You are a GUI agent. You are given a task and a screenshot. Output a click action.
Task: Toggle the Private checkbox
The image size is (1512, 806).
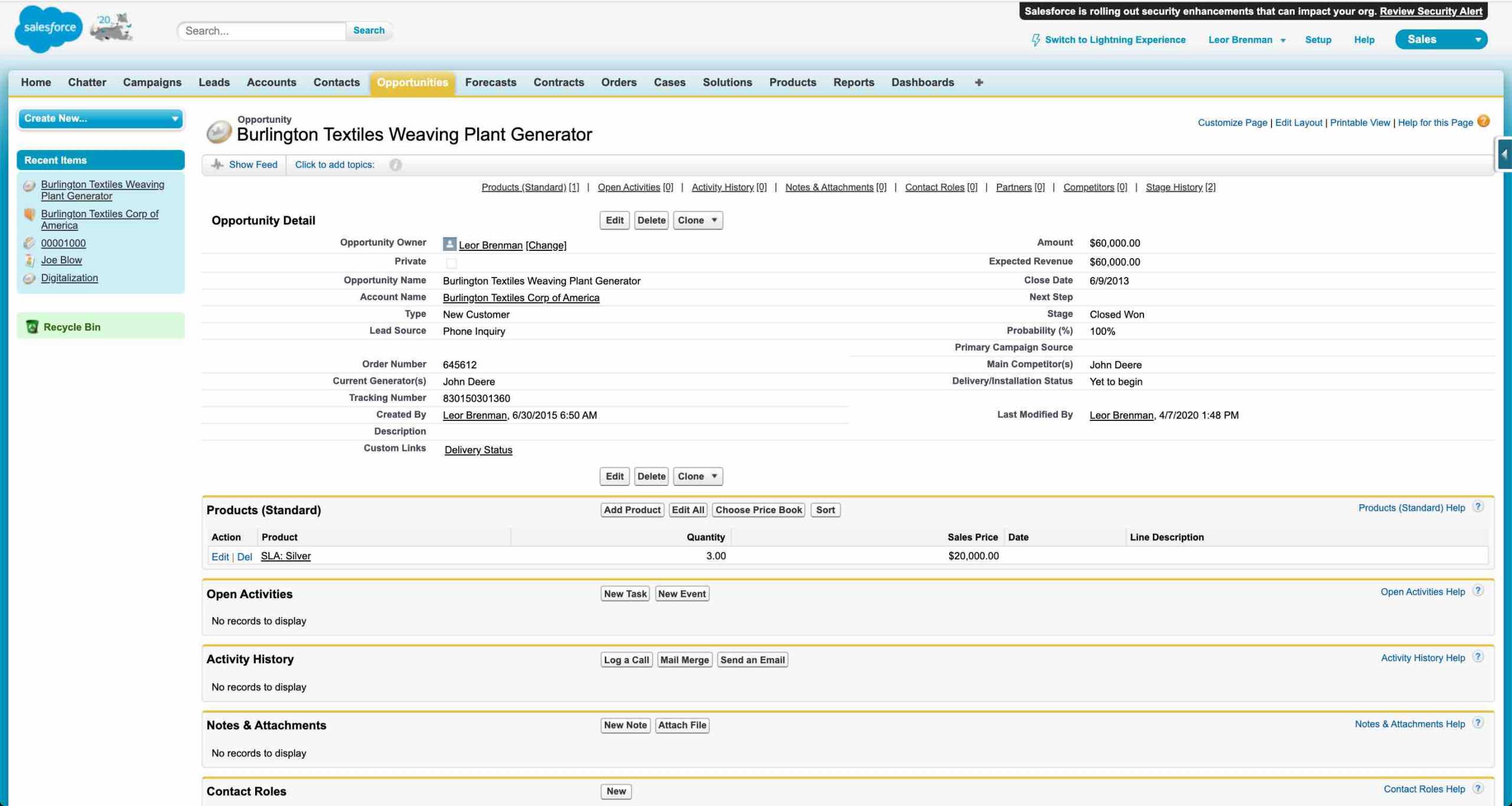451,263
